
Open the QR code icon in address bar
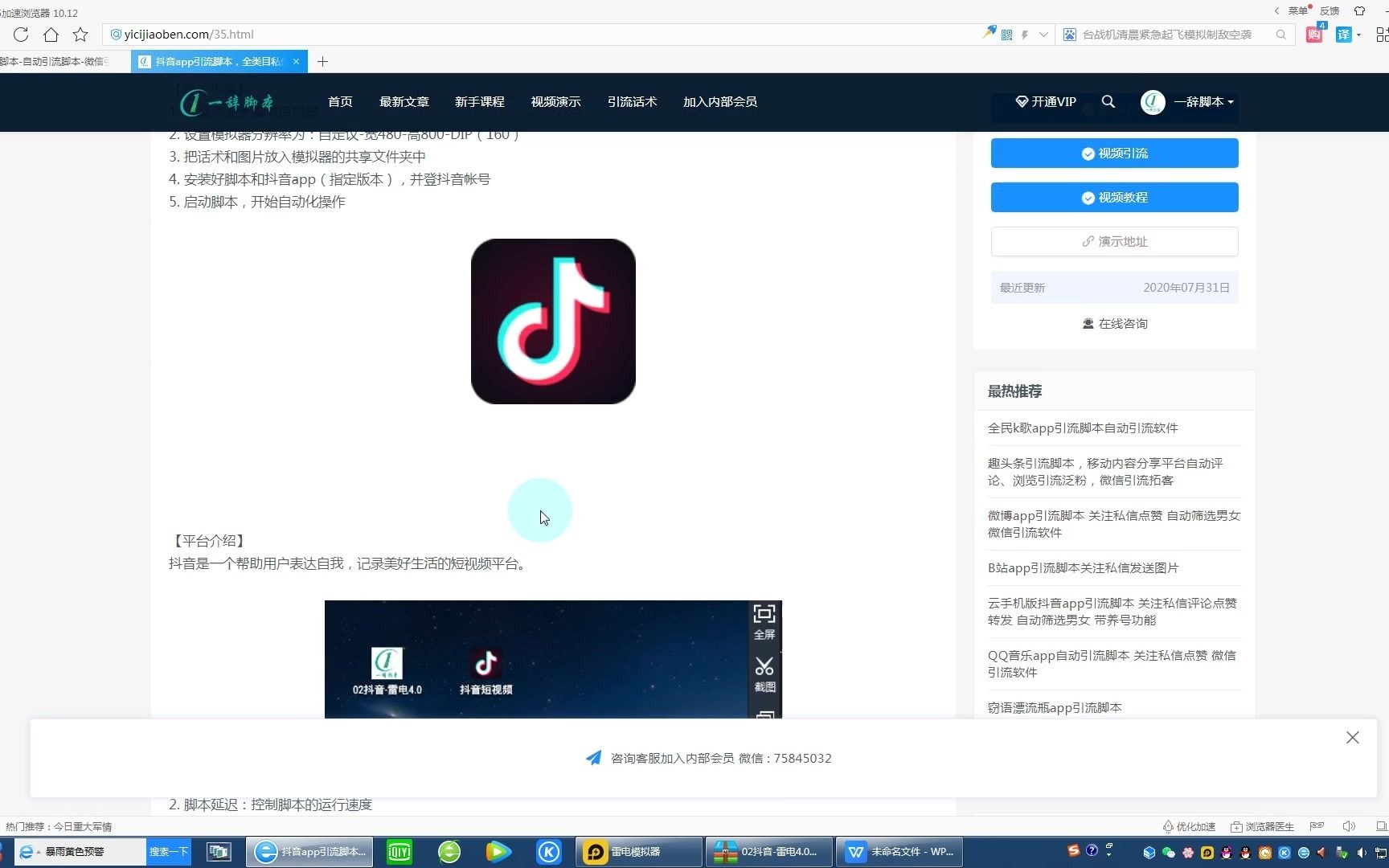click(1006, 35)
